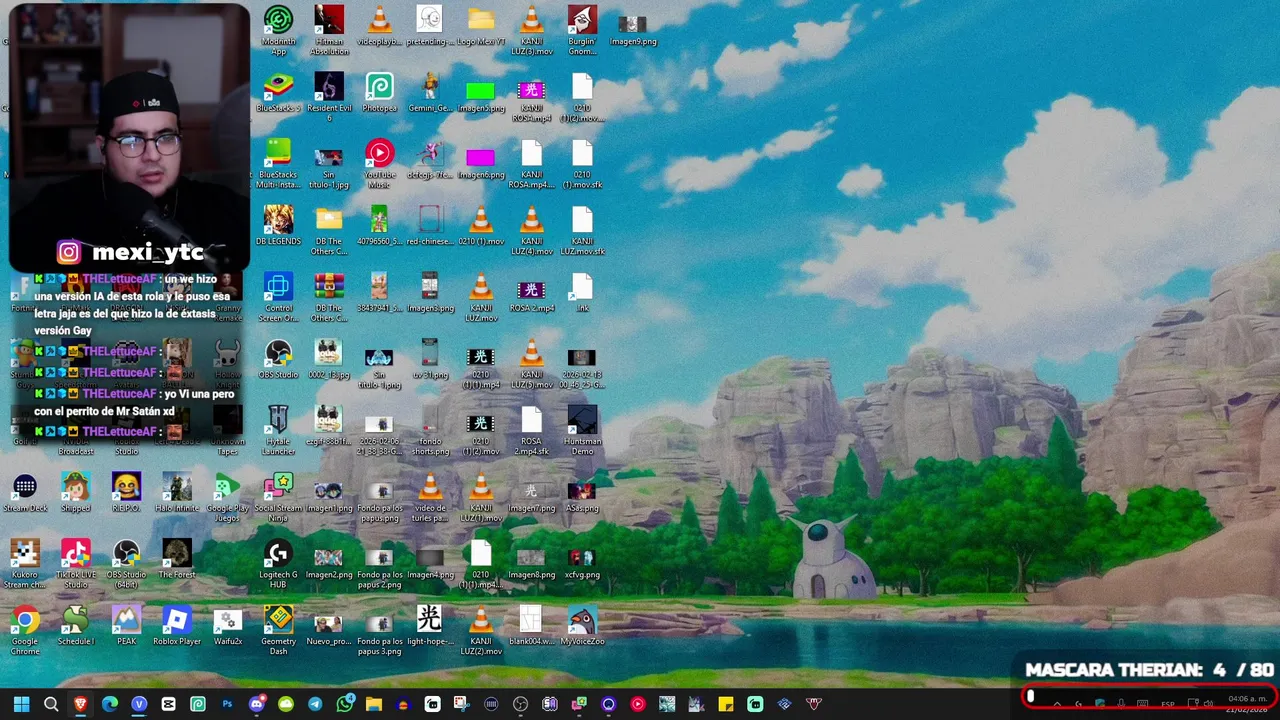Select the Control Screen shortcut icon

(x=278, y=297)
